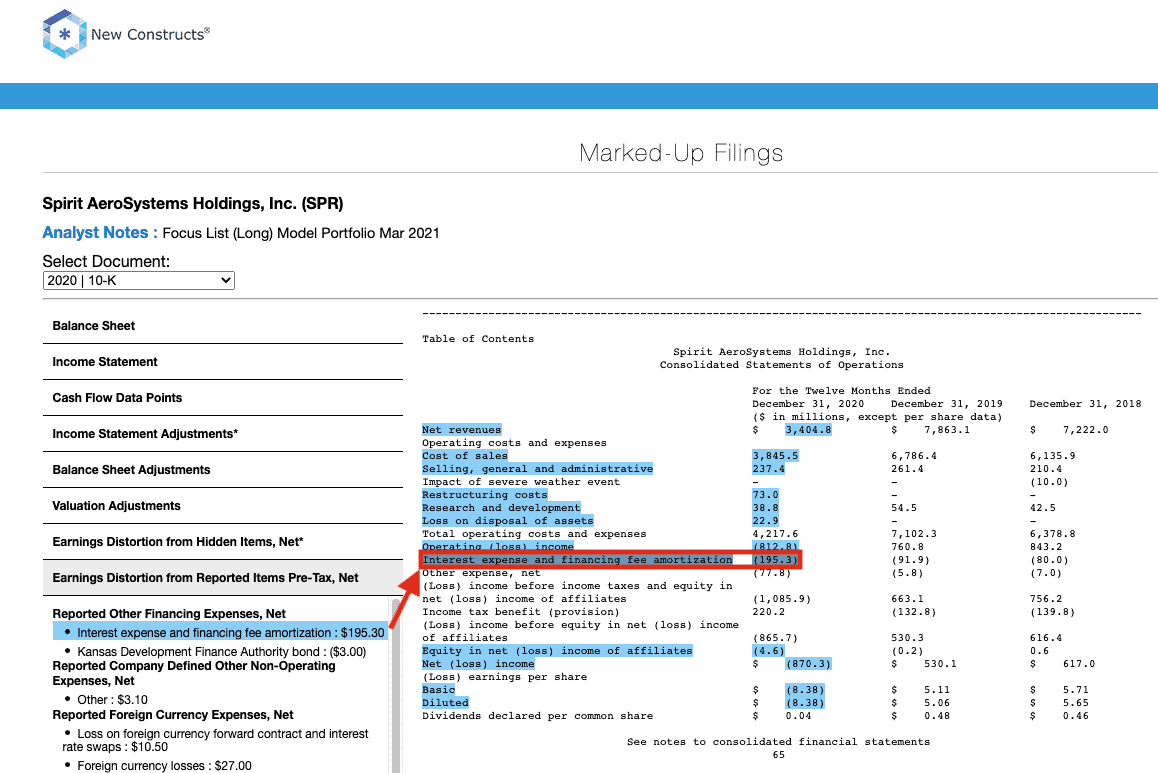
Task: Click the highlighted 3,404.8 revenue value
Action: (808, 430)
